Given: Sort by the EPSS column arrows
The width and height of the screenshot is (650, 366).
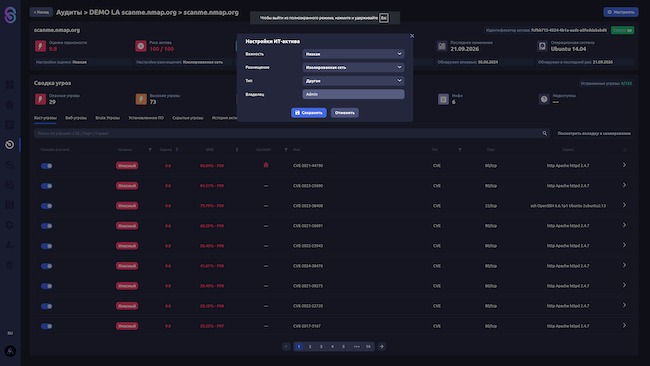Looking at the screenshot, I should pyautogui.click(x=237, y=150).
